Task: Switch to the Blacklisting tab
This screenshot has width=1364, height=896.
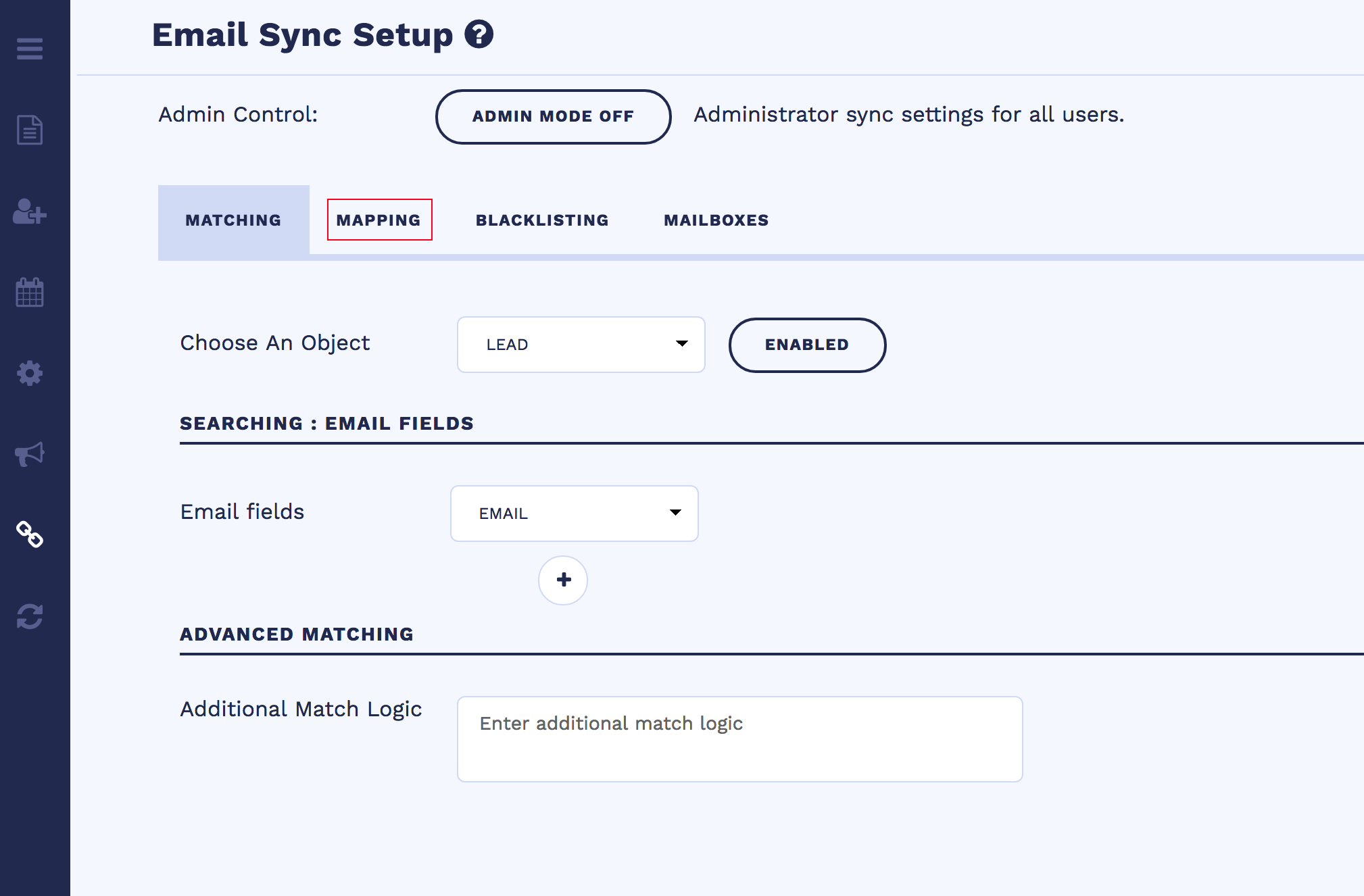Action: 541,220
